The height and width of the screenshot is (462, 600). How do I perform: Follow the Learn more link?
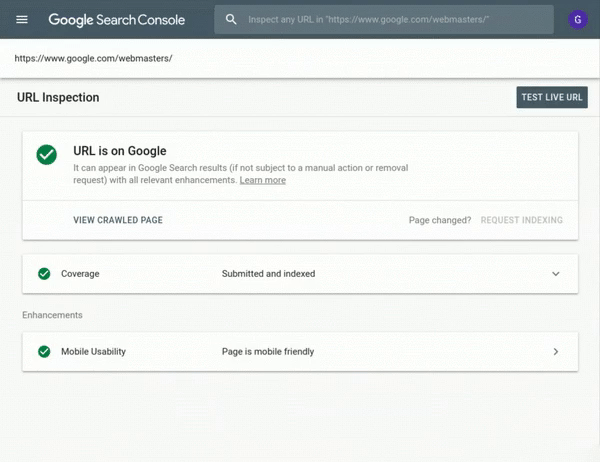click(262, 181)
